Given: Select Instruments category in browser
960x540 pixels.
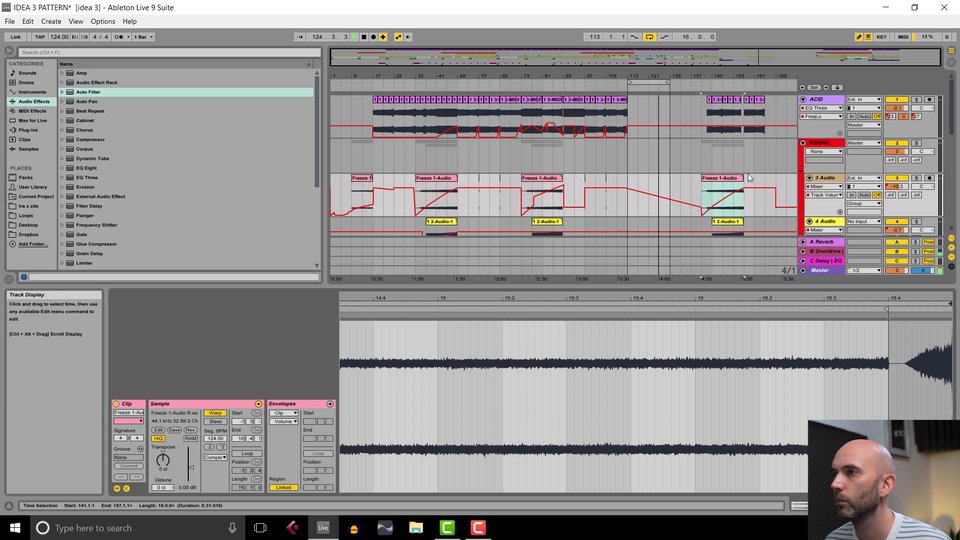Looking at the screenshot, I should click(x=32, y=92).
